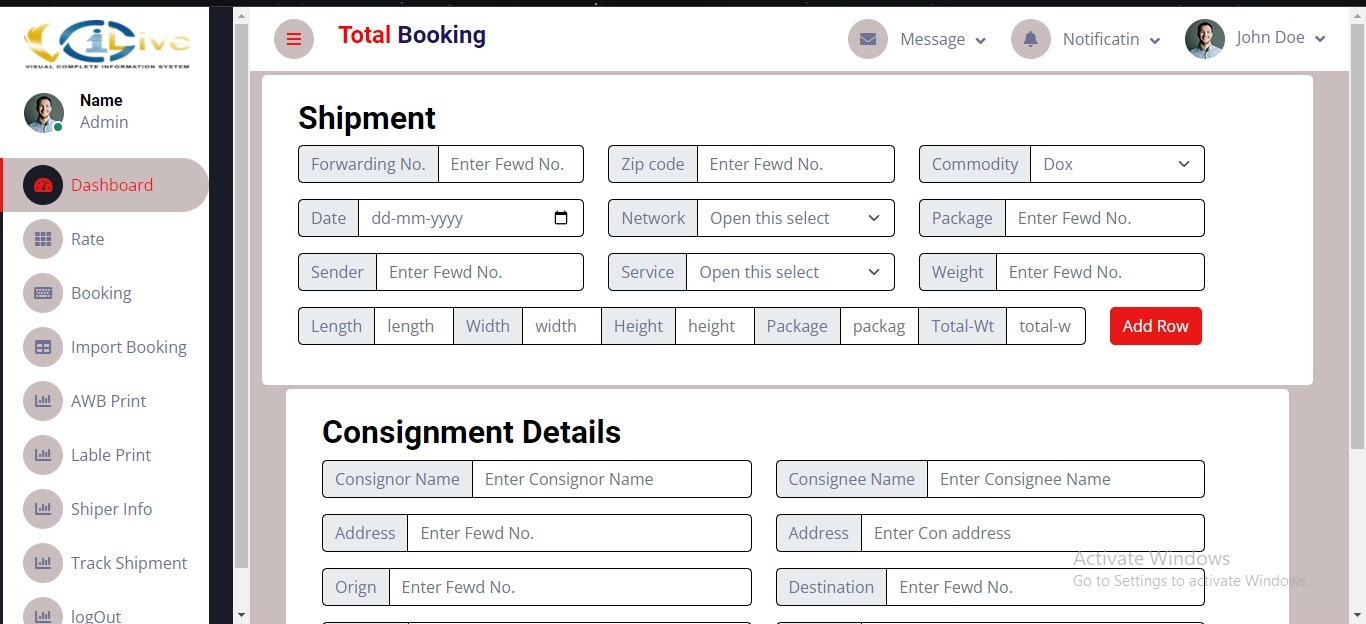
Task: Click the Notification bell icon
Action: click(1031, 39)
